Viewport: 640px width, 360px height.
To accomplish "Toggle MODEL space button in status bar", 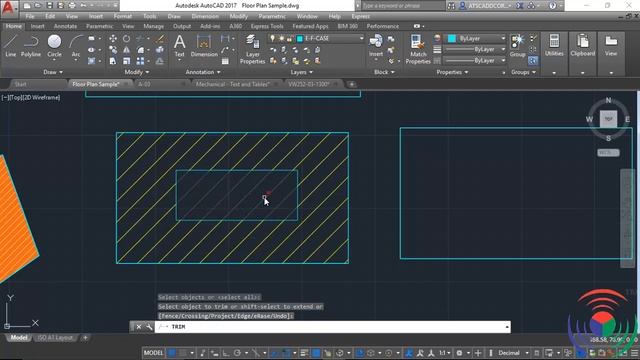I will click(x=153, y=353).
